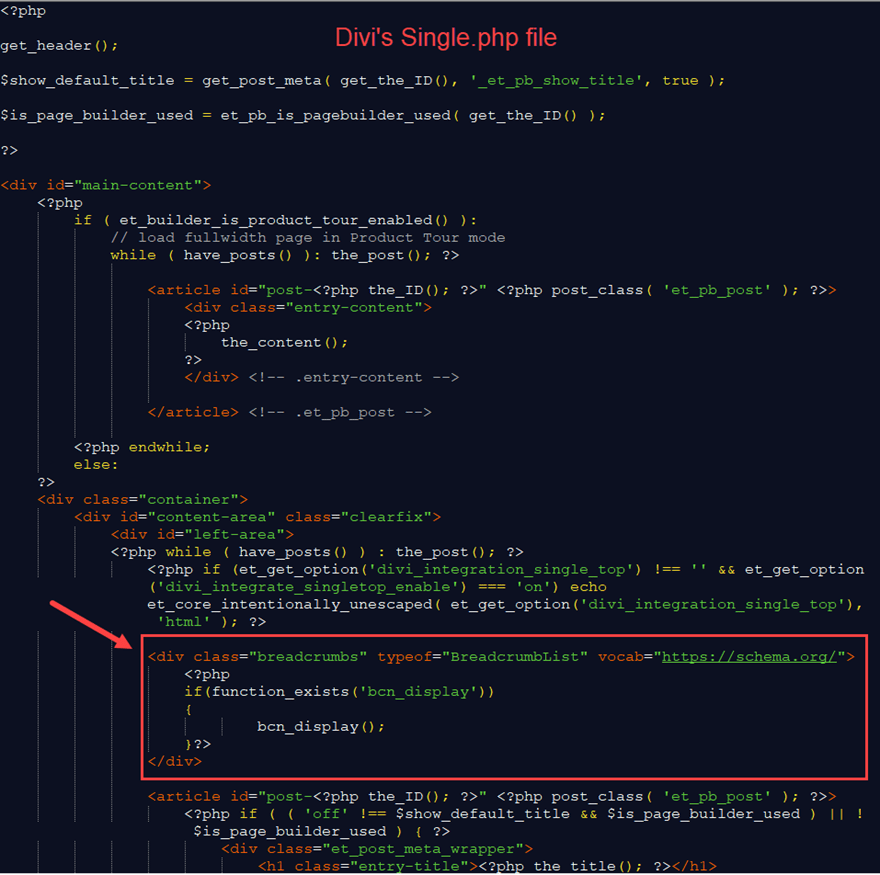The image size is (880, 875).
Task: Click the bcn_display(); call
Action: pyautogui.click(x=321, y=727)
